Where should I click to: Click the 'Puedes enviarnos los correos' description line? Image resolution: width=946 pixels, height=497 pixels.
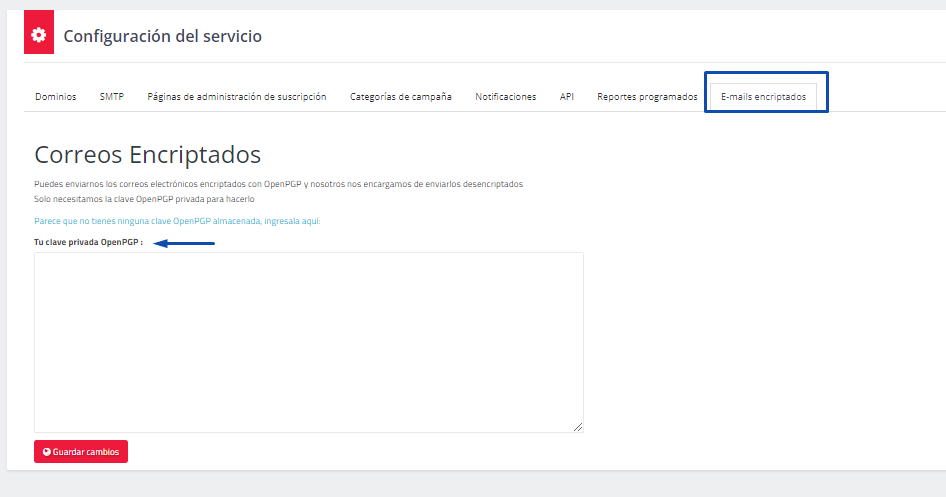[x=278, y=184]
